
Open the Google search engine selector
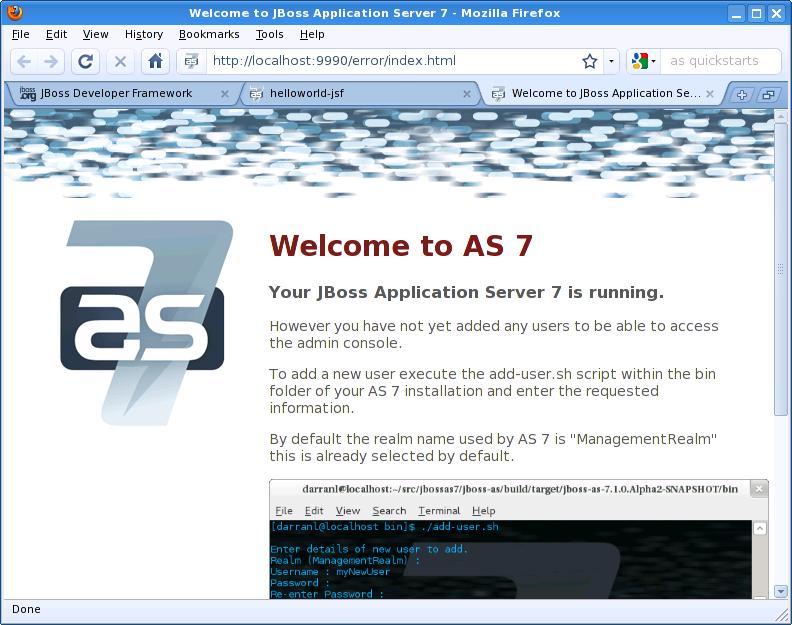point(644,62)
